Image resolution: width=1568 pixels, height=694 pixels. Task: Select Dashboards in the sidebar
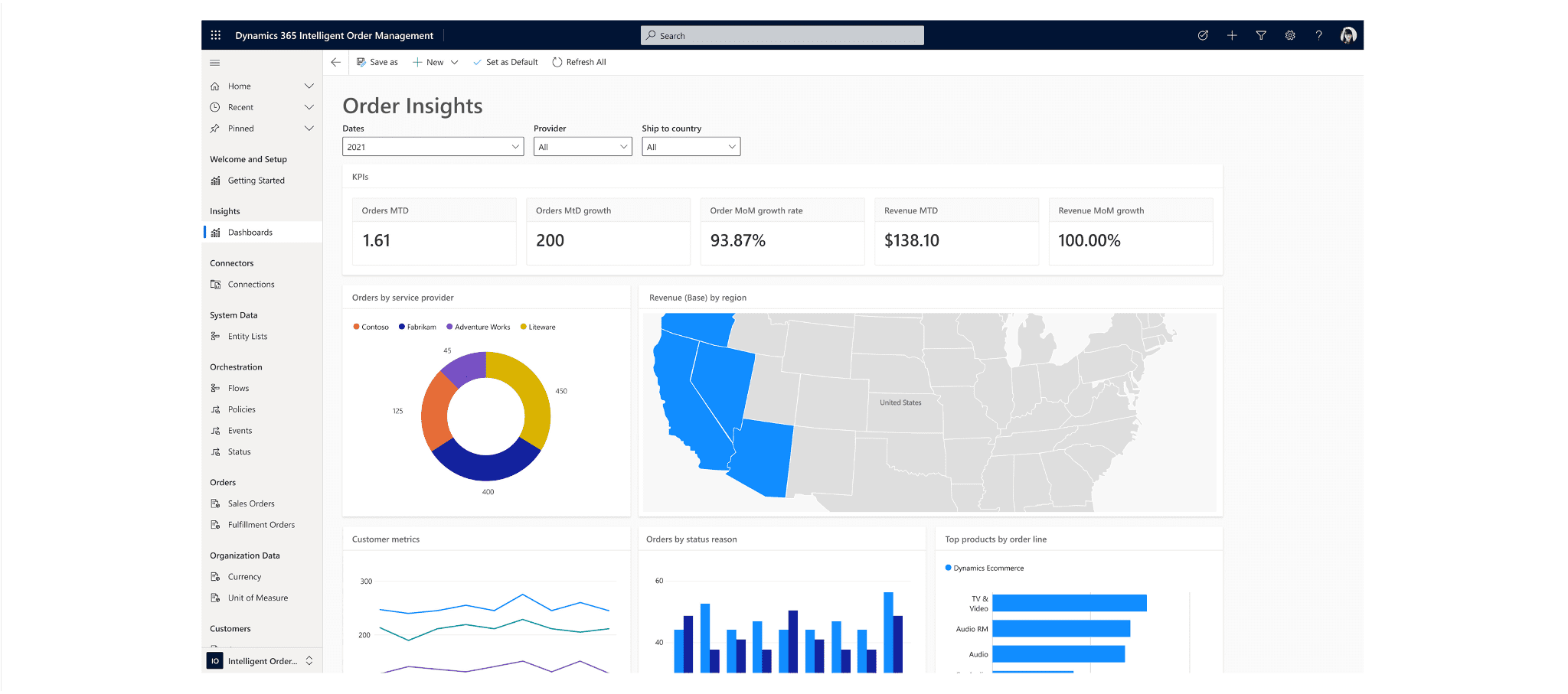coord(263,233)
